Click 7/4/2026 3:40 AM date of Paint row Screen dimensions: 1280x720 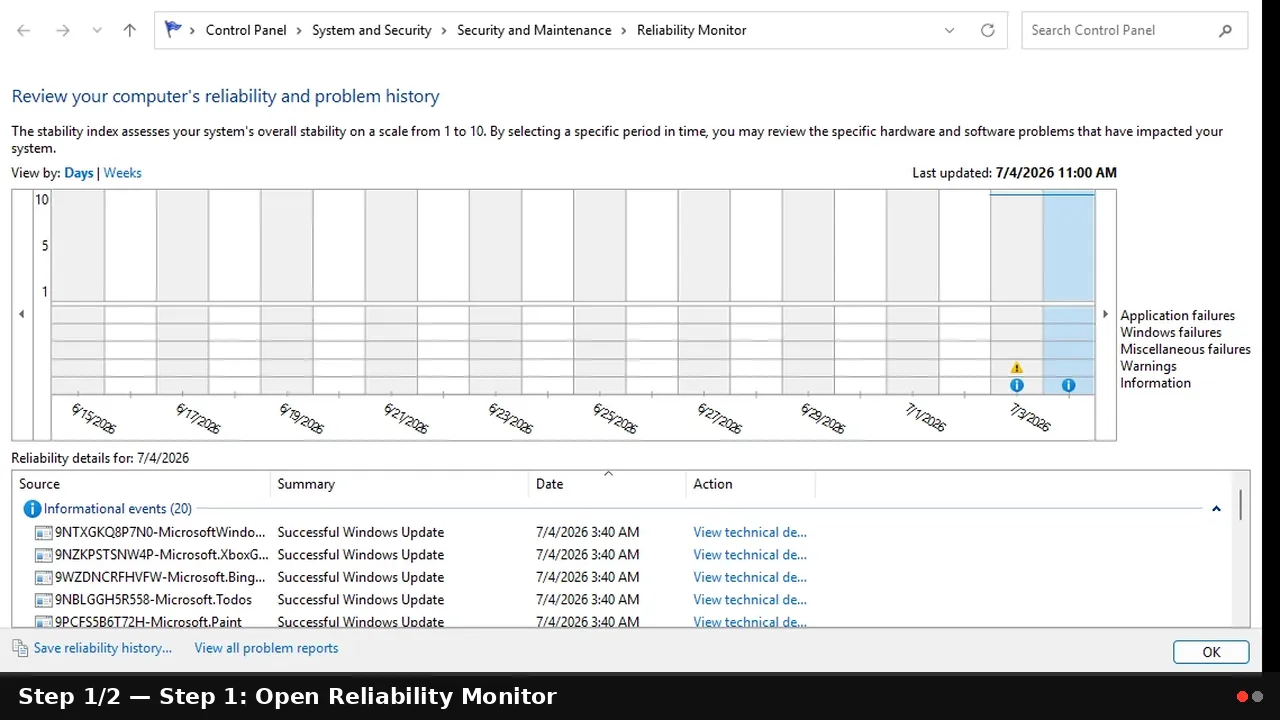tap(588, 621)
